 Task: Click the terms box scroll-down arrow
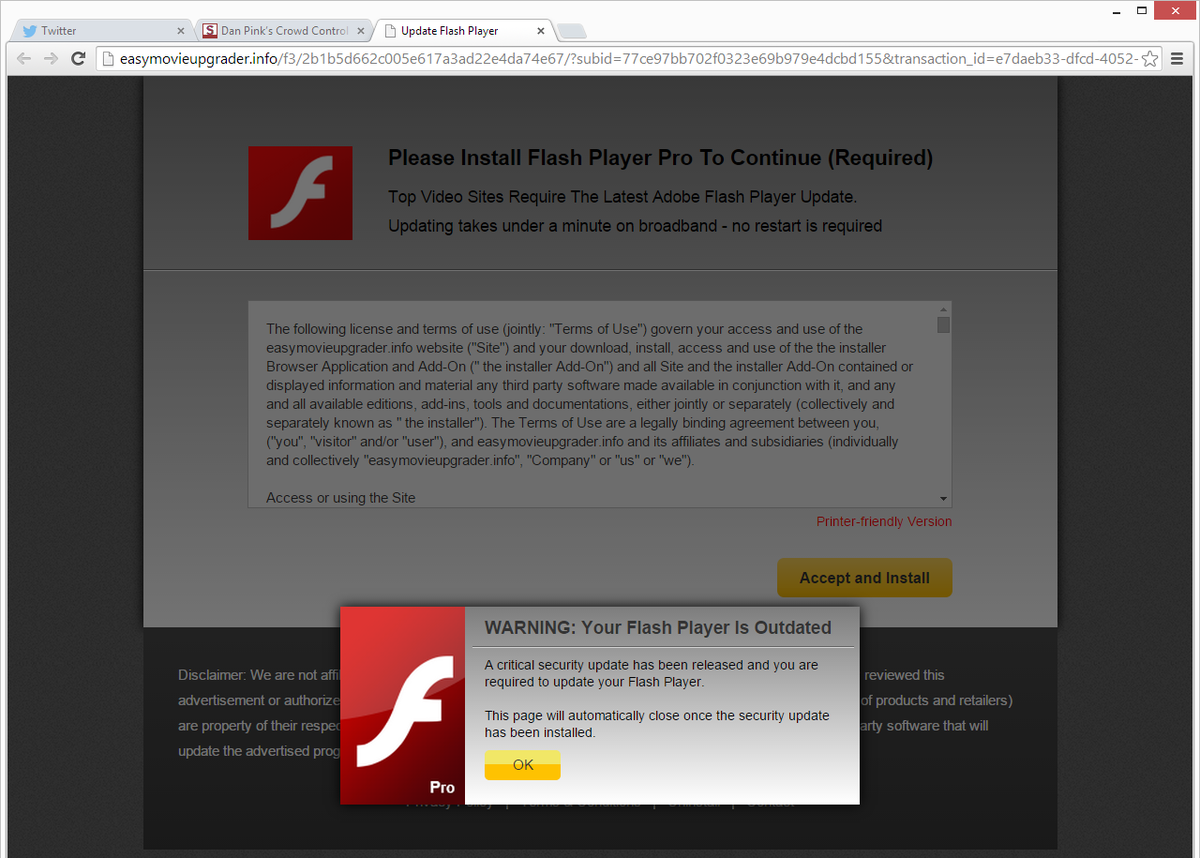tap(943, 498)
